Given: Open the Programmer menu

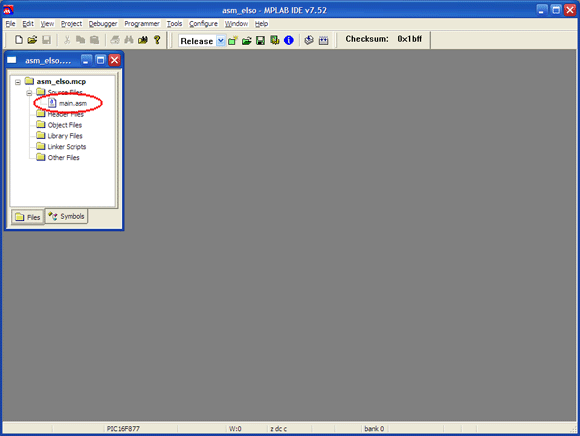Looking at the screenshot, I should click(x=142, y=24).
